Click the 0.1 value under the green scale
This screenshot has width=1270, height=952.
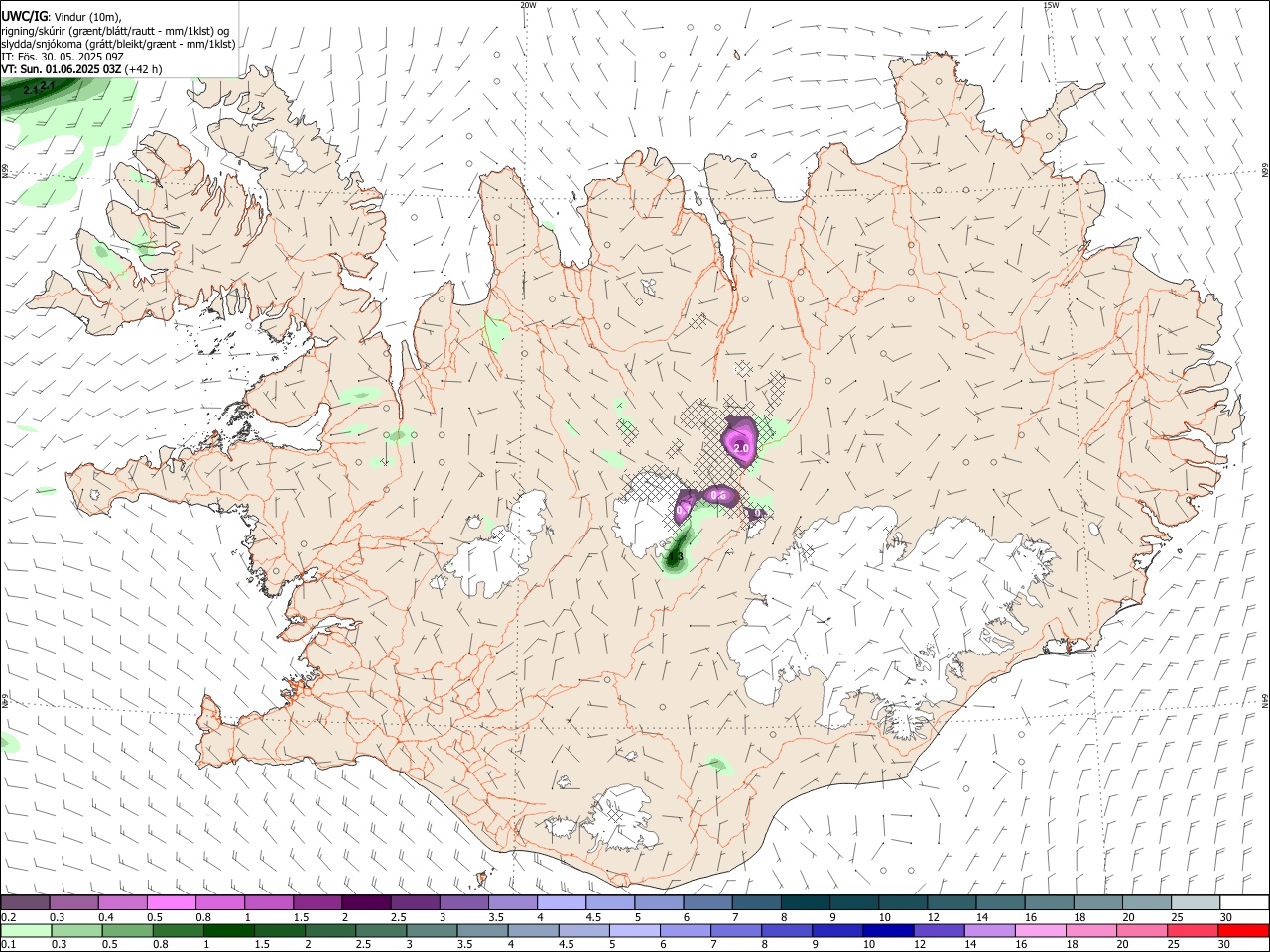tap(8, 945)
